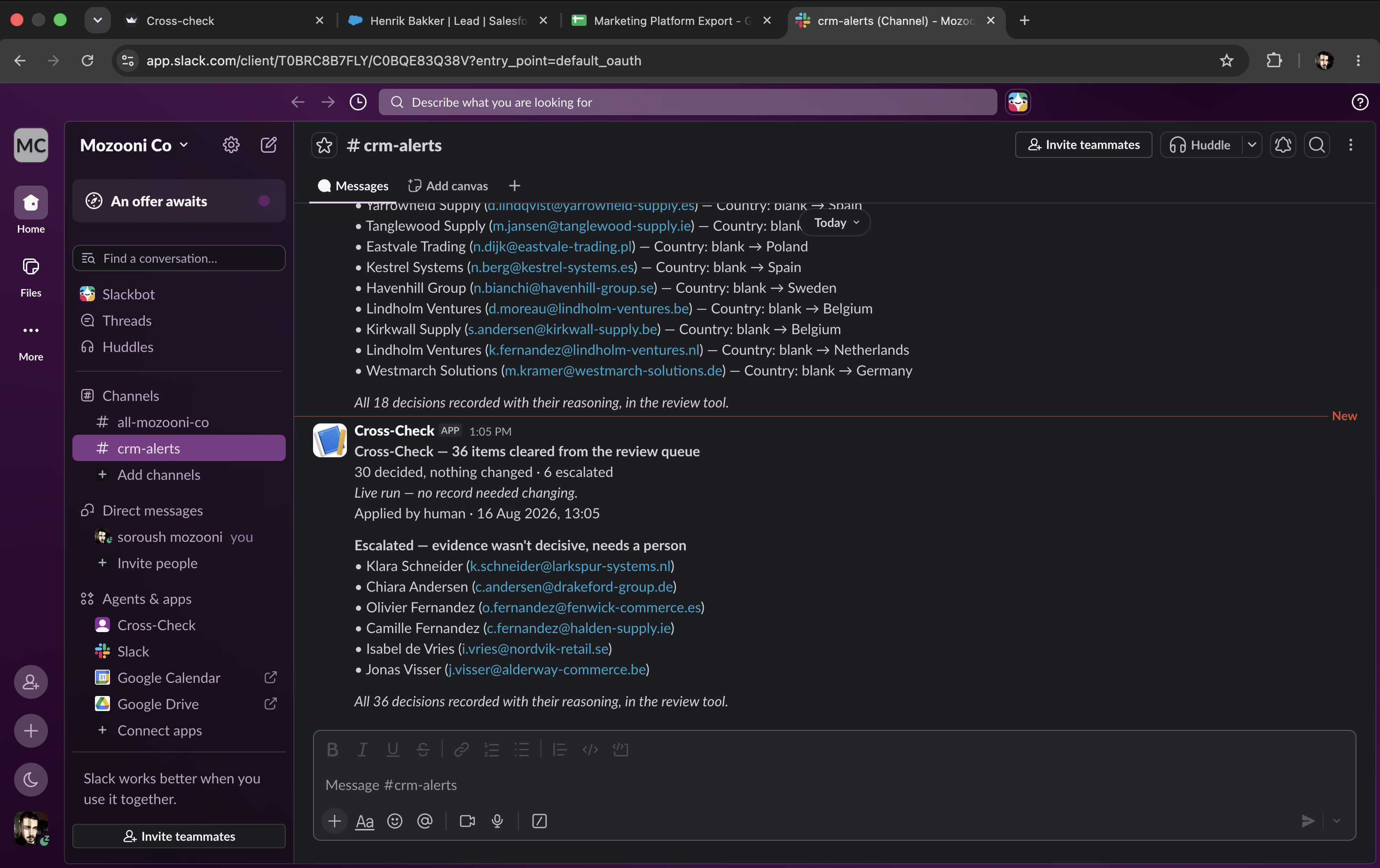Open workspace settings gear icon

[231, 145]
